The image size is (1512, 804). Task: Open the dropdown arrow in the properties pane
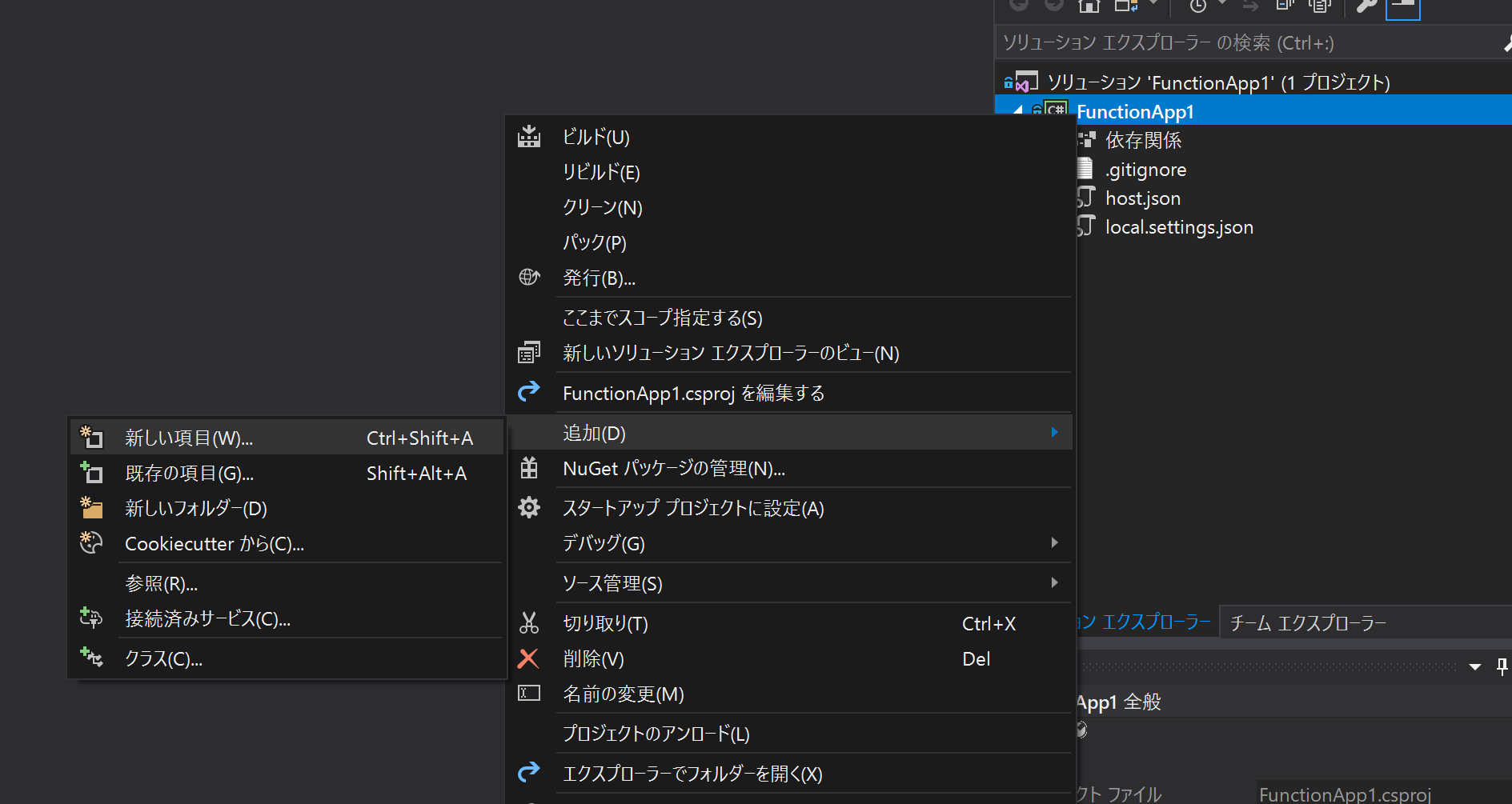(1477, 666)
